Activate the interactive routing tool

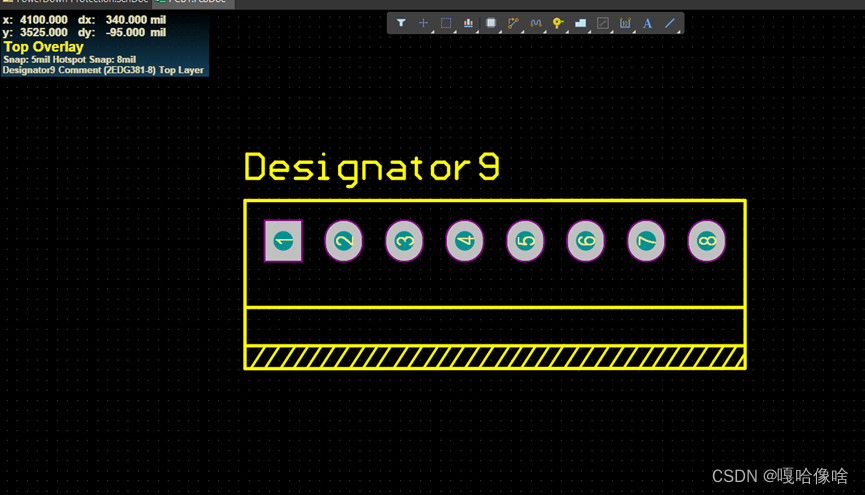(x=513, y=23)
